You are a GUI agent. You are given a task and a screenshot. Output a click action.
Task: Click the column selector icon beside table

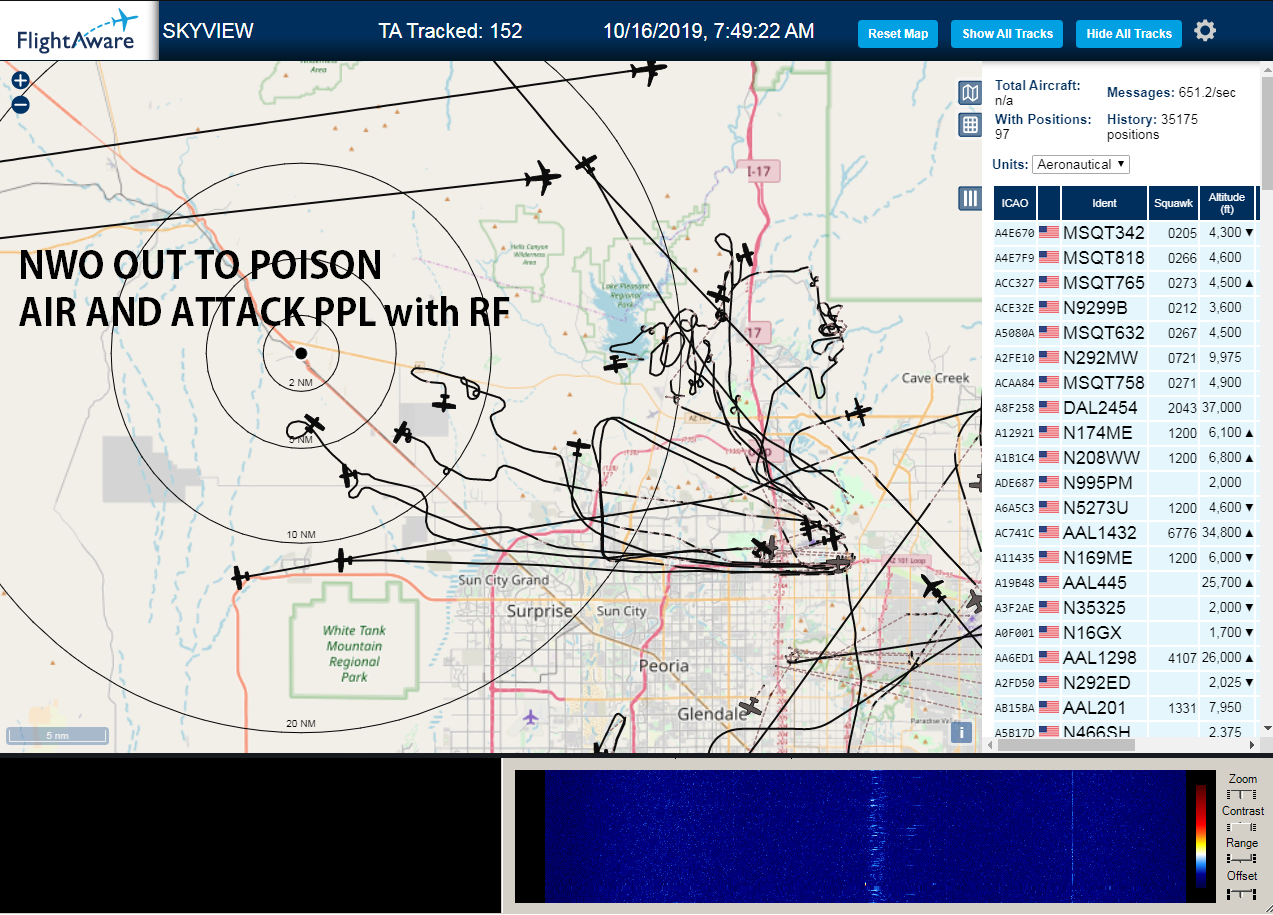[969, 198]
